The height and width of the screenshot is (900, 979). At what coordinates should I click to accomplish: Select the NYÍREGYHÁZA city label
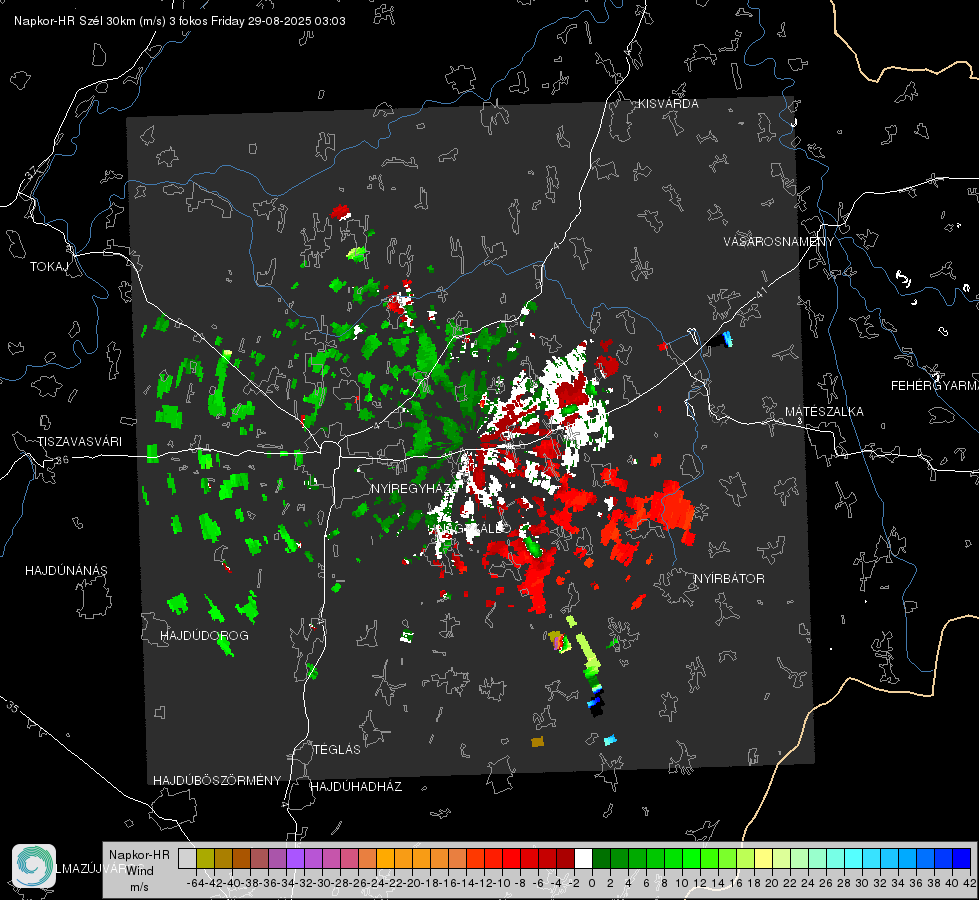tap(411, 489)
